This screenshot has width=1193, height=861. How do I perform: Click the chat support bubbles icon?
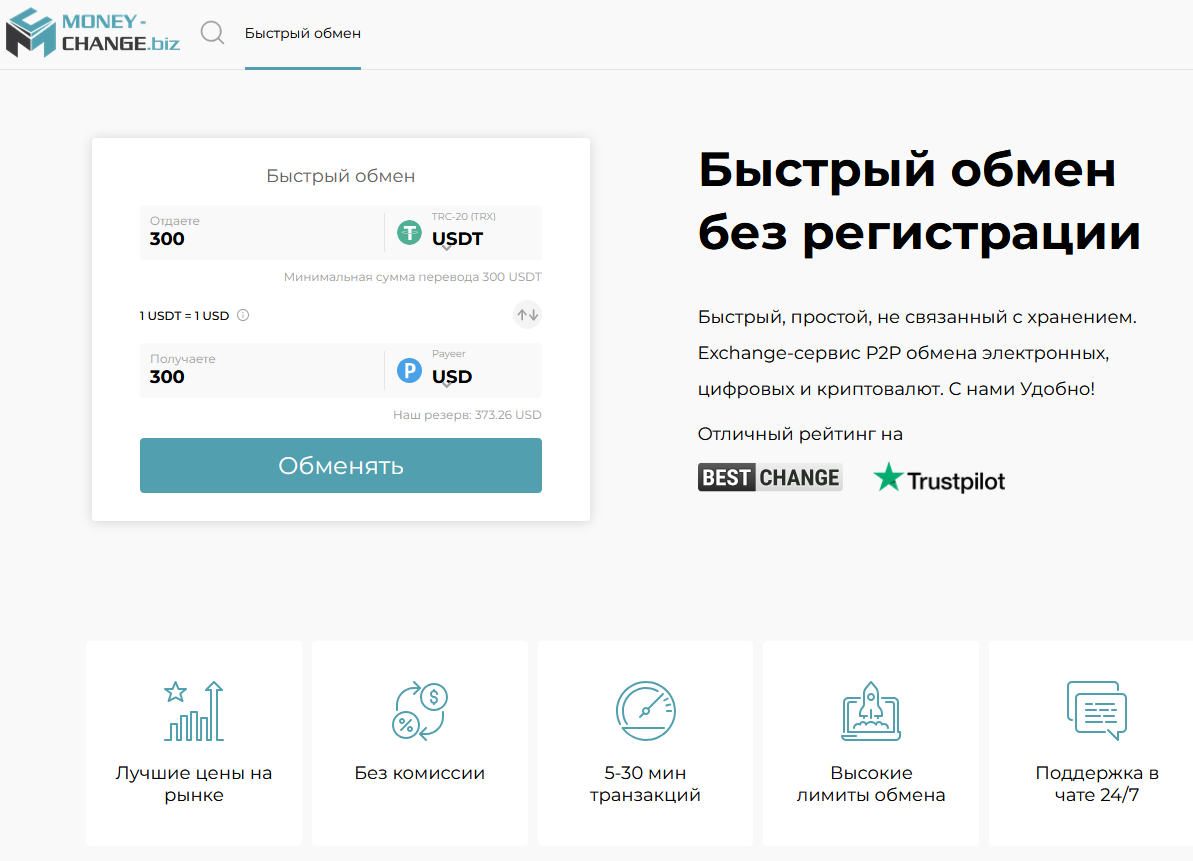1096,711
